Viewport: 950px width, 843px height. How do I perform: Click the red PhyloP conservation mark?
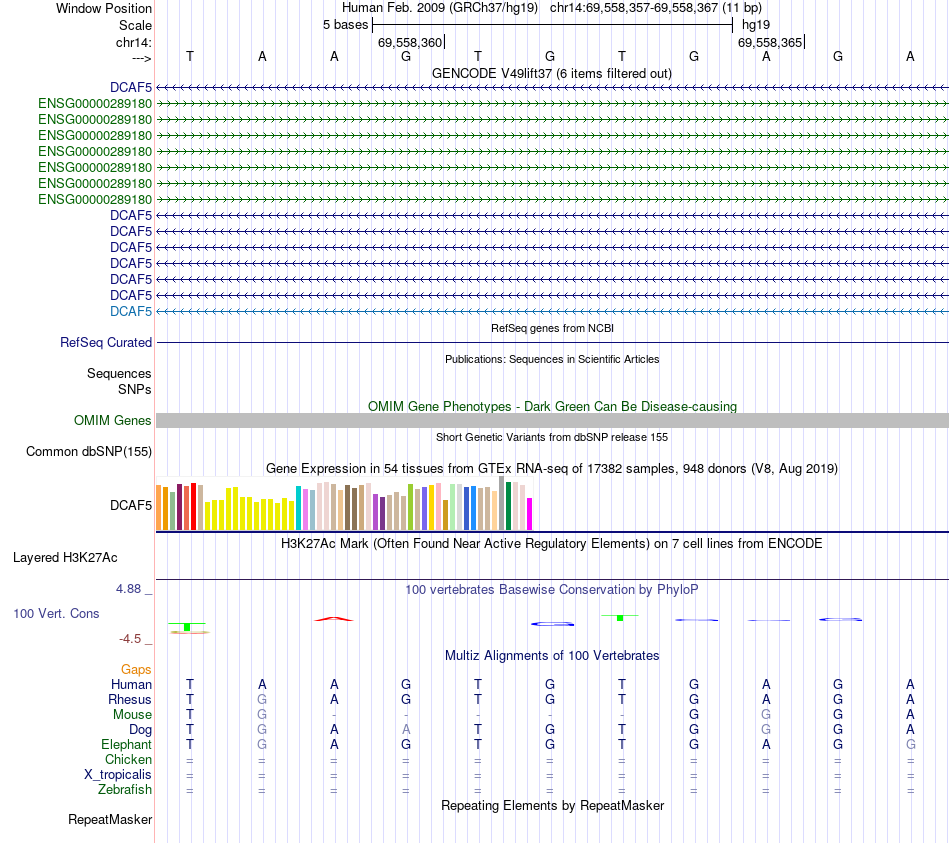pos(333,619)
